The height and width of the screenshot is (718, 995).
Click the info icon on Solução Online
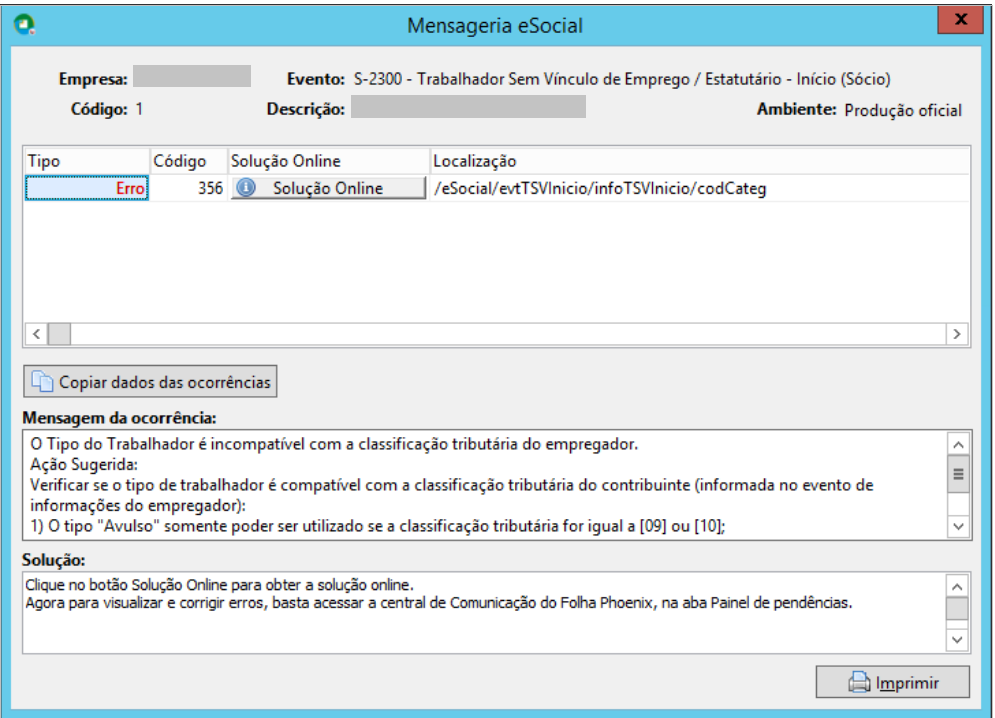(246, 187)
